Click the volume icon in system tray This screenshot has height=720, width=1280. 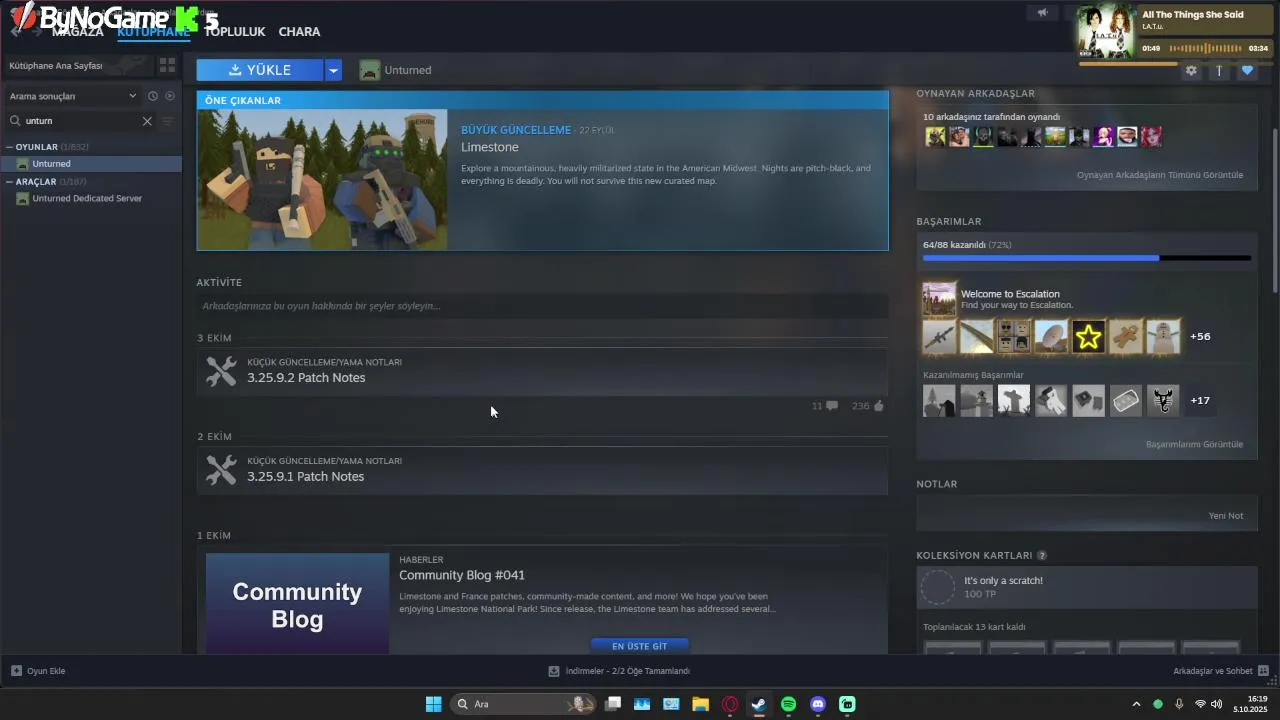tap(1216, 704)
